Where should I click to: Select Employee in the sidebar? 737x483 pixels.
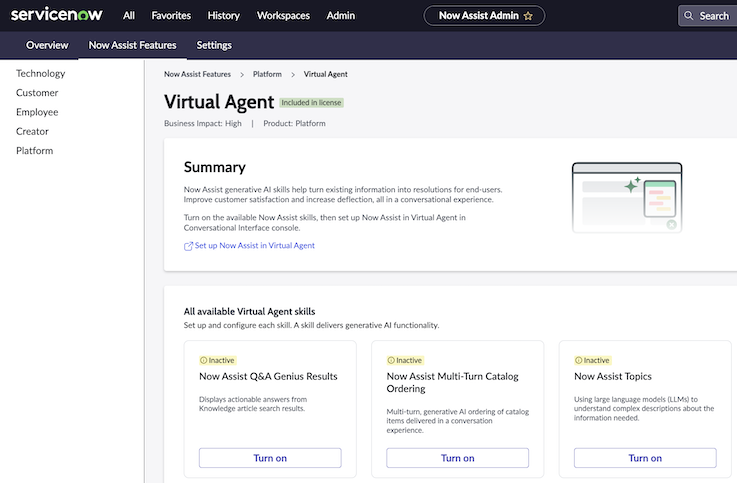click(x=37, y=112)
